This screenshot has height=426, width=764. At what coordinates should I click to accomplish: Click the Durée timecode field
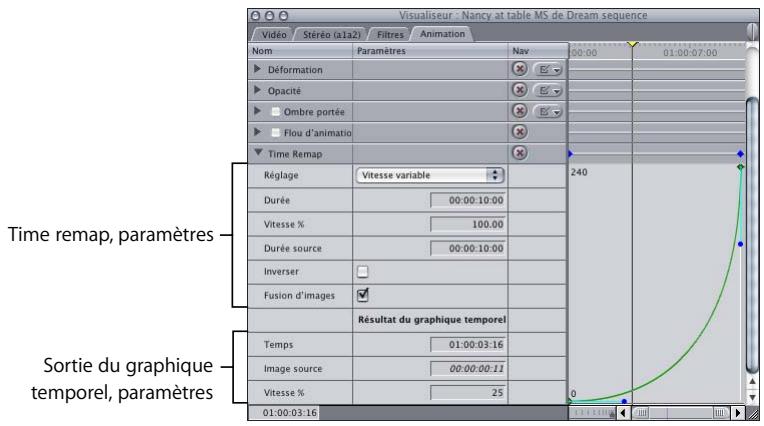(x=468, y=200)
